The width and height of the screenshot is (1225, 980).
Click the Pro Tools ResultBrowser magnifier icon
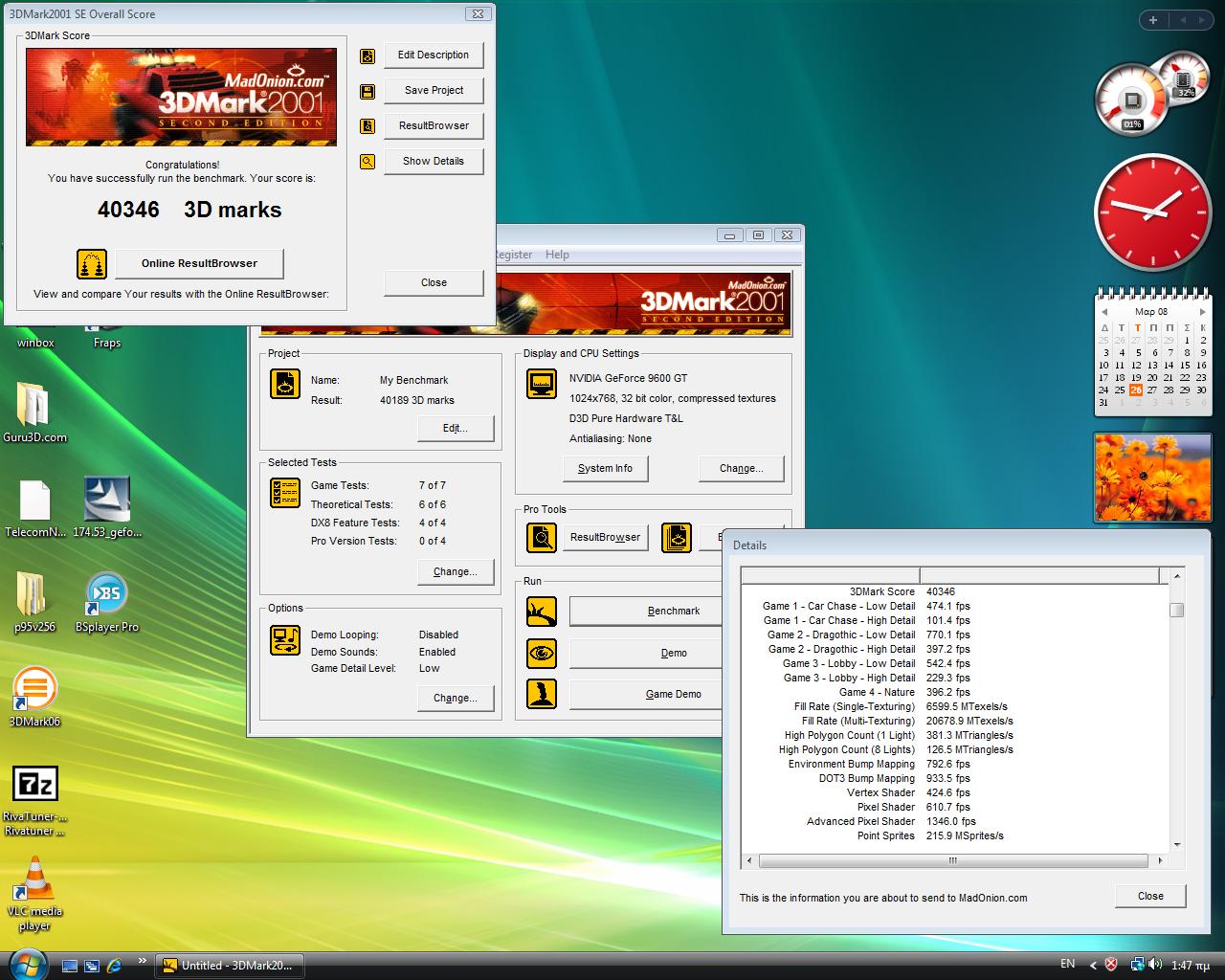point(542,537)
